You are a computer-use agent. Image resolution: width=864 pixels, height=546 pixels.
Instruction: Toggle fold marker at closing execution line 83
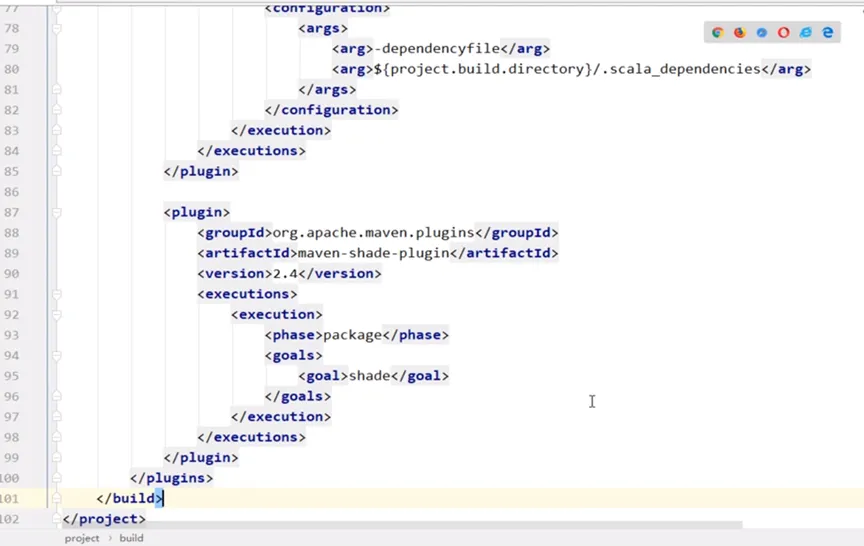57,130
